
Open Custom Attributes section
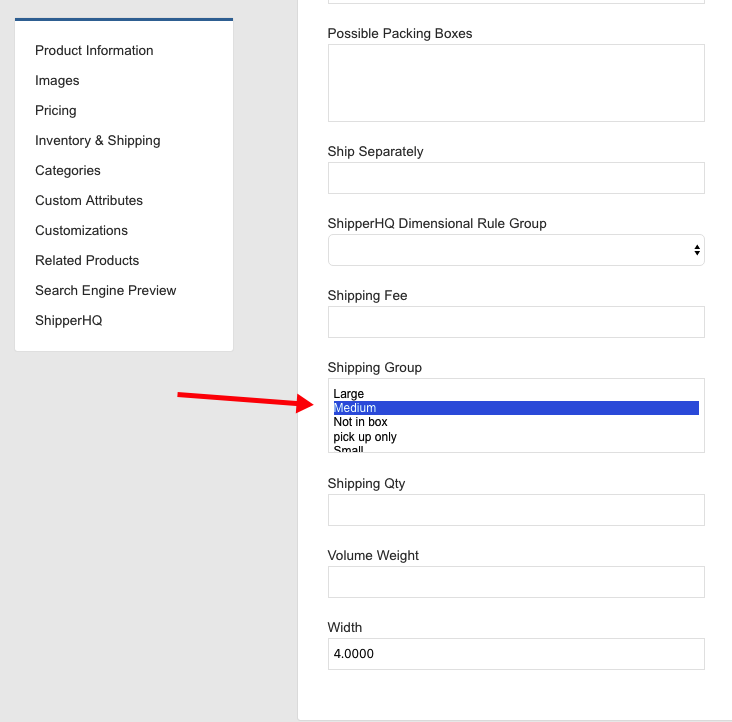click(89, 201)
